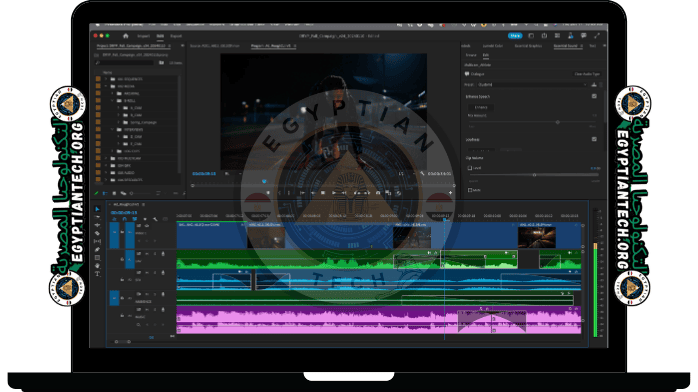Image resolution: width=698 pixels, height=392 pixels.
Task: Select the Pen tool
Action: click(x=97, y=250)
